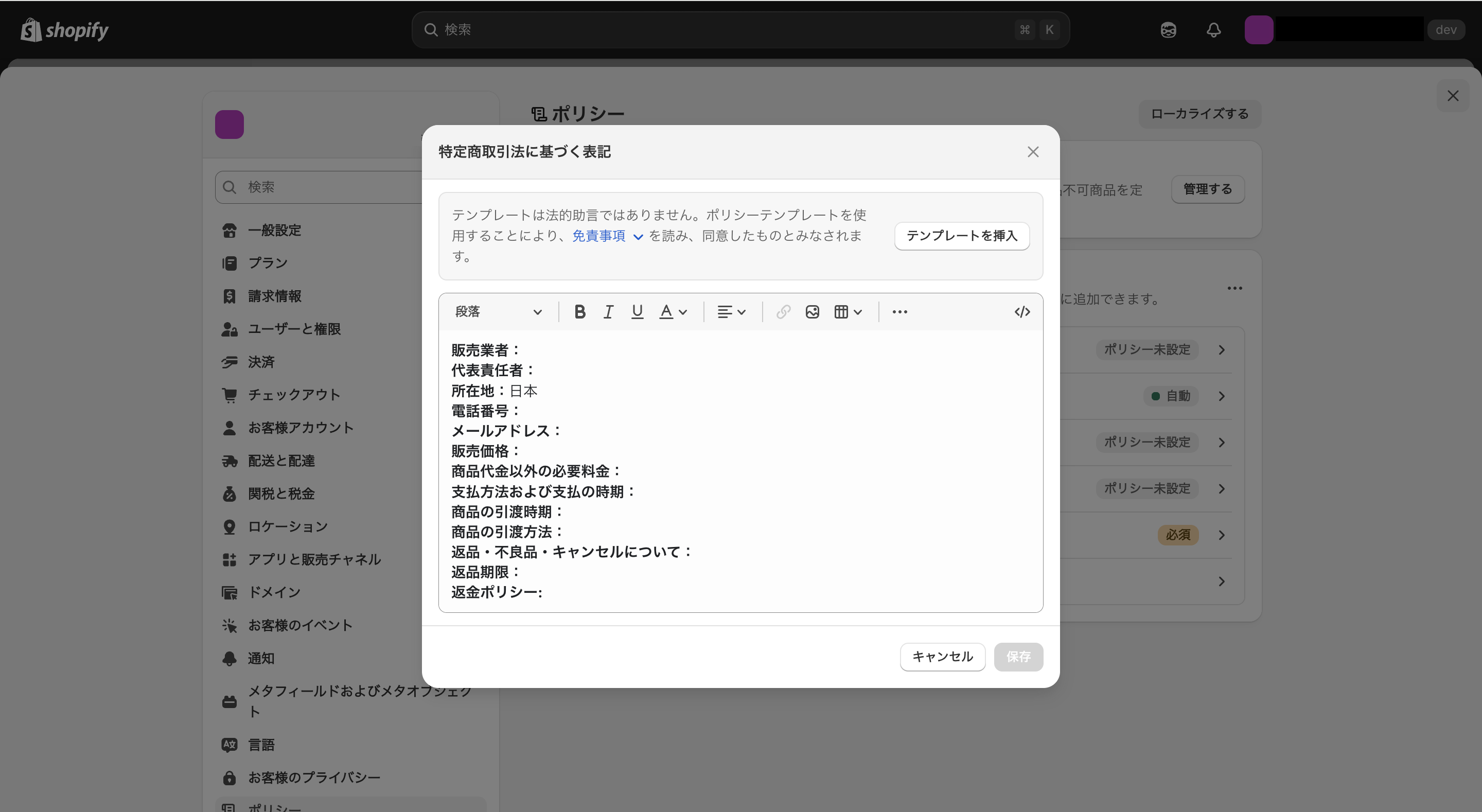The image size is (1482, 812).
Task: Toggle underline formatting in the editor
Action: point(637,312)
